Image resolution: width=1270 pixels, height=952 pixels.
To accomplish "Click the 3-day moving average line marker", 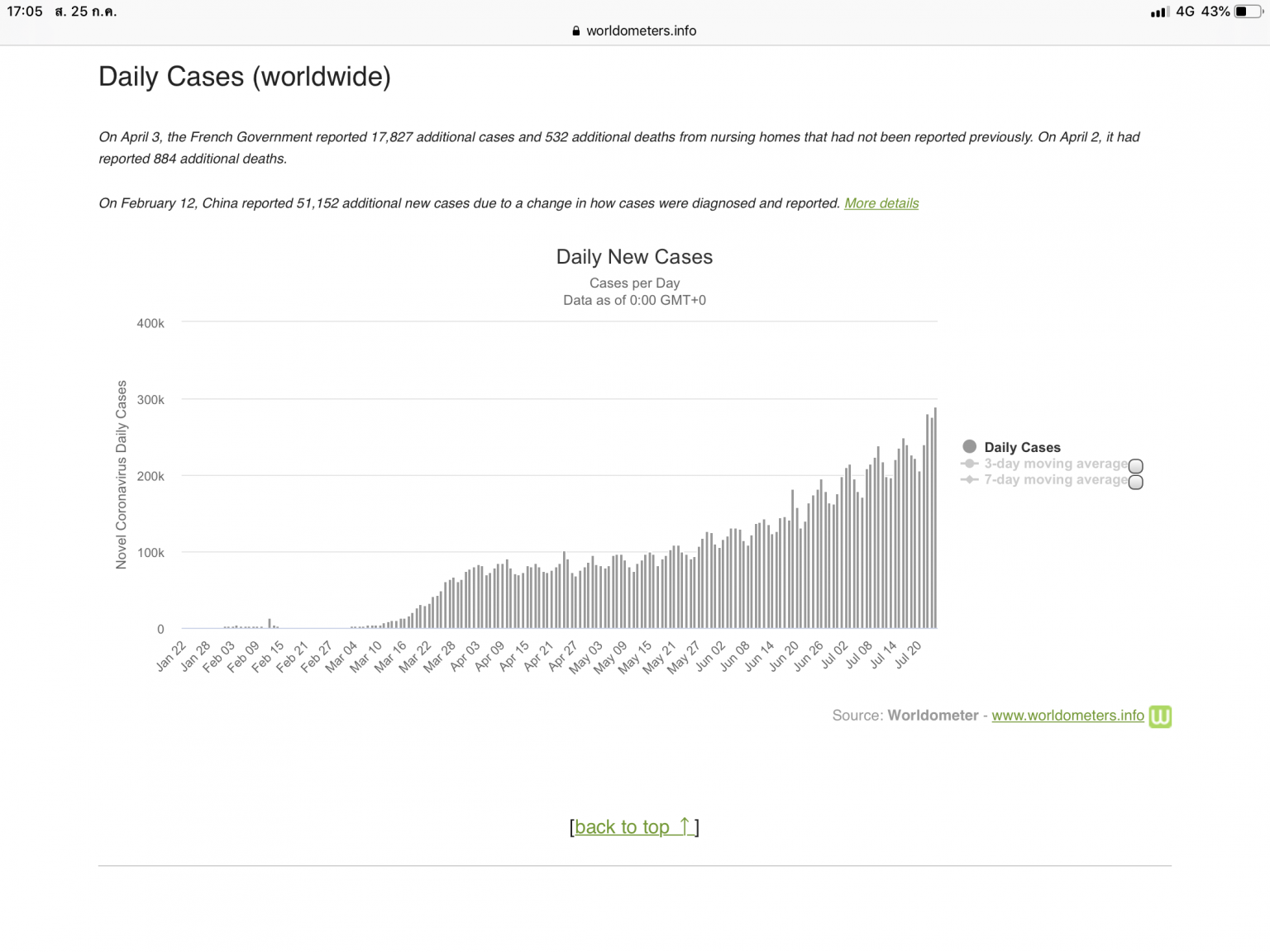I will (x=970, y=464).
